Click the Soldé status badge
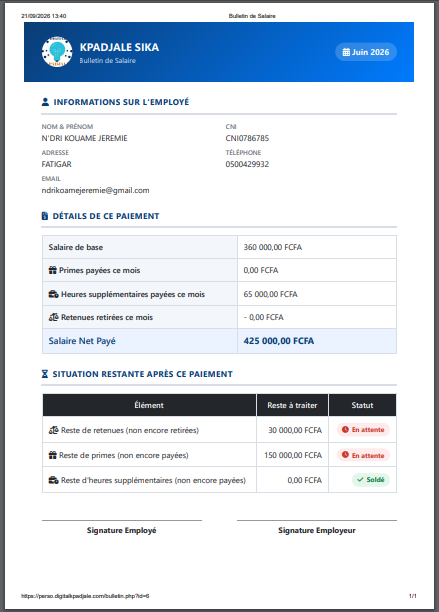Image resolution: width=439 pixels, height=612 pixels. pos(371,480)
